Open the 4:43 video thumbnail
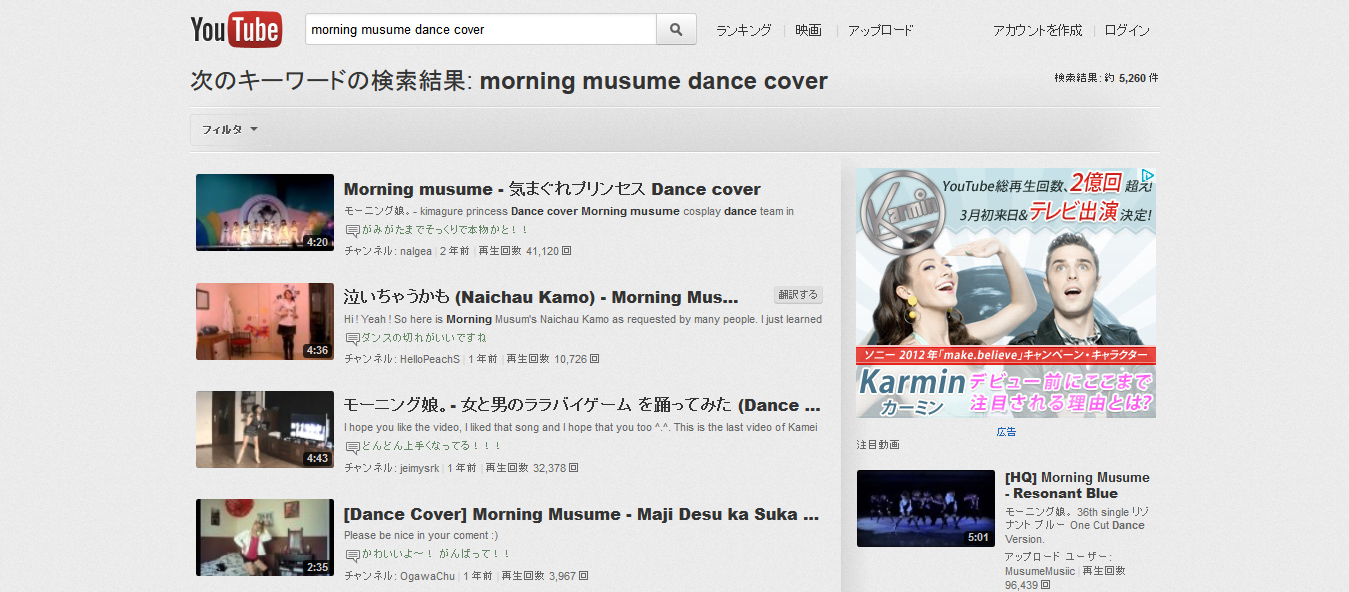This screenshot has height=592, width=1349. 265,429
